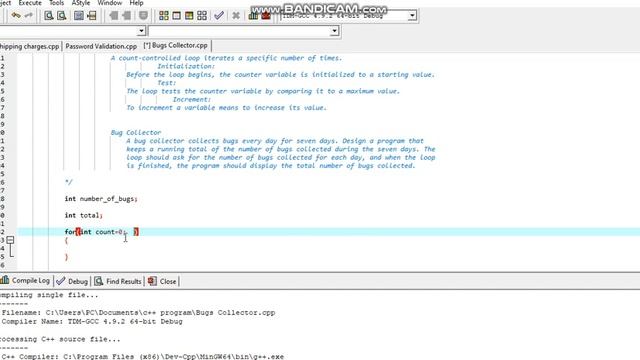Open the left class browser dropdown arrow
640x360 pixels.
pyautogui.click(x=141, y=31)
